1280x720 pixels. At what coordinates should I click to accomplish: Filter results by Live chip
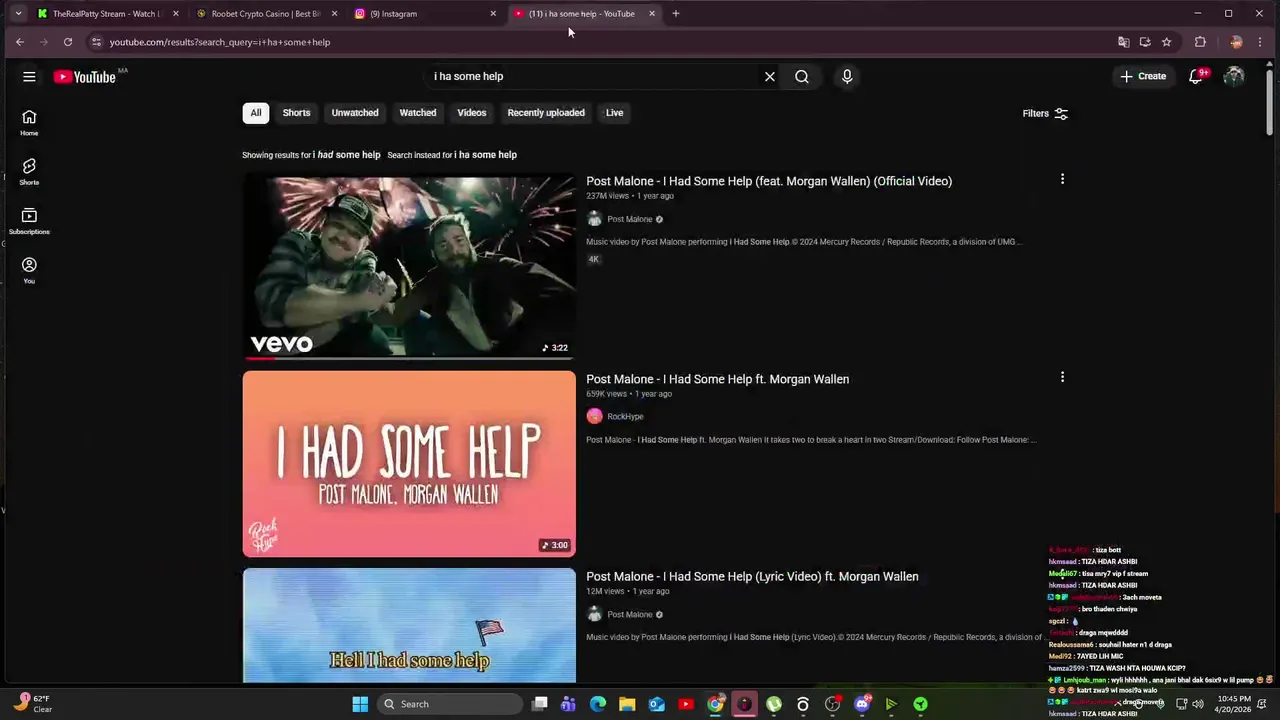[614, 113]
